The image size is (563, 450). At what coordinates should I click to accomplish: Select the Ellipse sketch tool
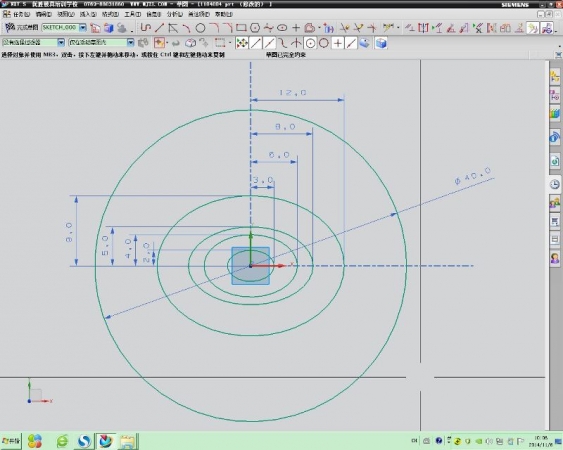point(282,28)
